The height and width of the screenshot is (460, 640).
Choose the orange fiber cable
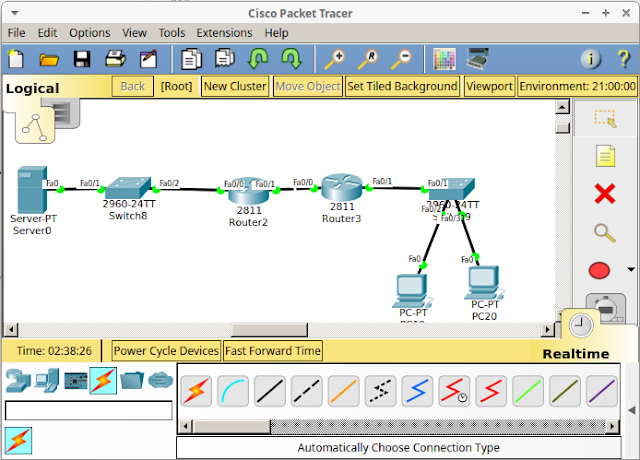coord(344,391)
